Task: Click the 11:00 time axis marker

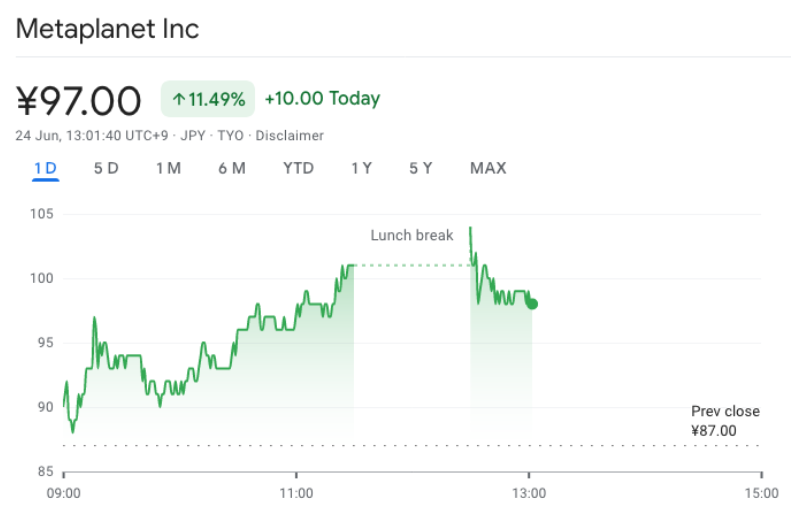Action: coord(296,493)
